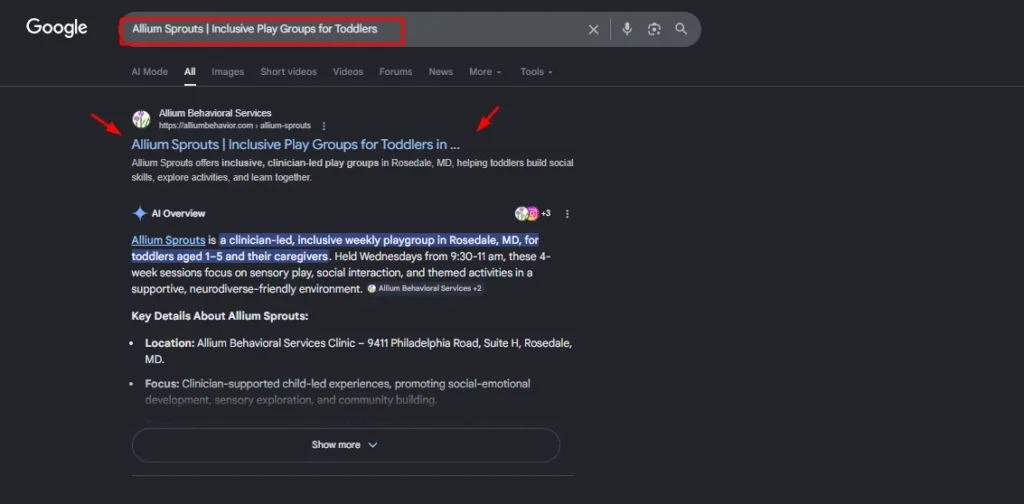The image size is (1024, 504).
Task: Click Allium Behavioral Services site favicon
Action: pyautogui.click(x=141, y=119)
